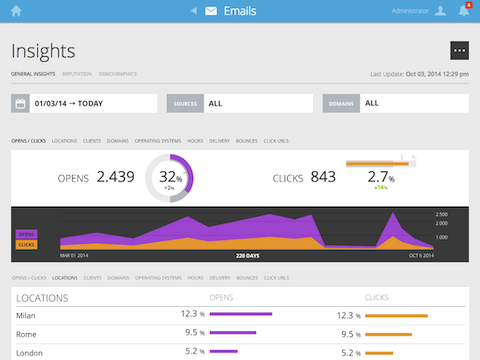Open the 01/03/14 to TODAY date range field
The height and width of the screenshot is (360, 480).
point(84,103)
